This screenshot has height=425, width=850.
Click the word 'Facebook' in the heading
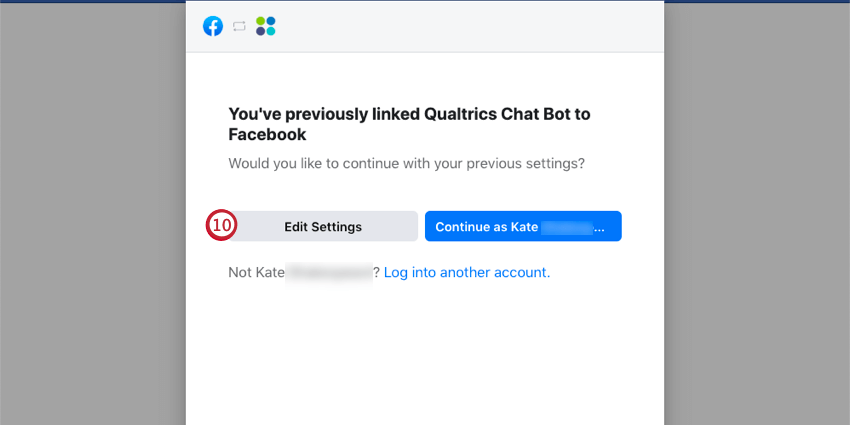point(267,134)
